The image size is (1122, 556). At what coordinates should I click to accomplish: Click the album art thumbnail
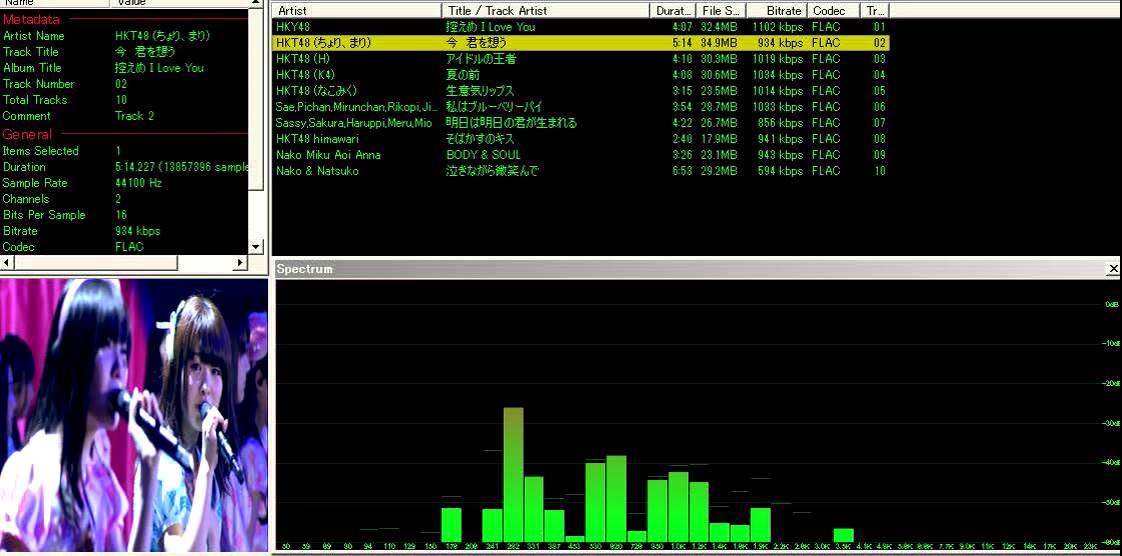[134, 415]
